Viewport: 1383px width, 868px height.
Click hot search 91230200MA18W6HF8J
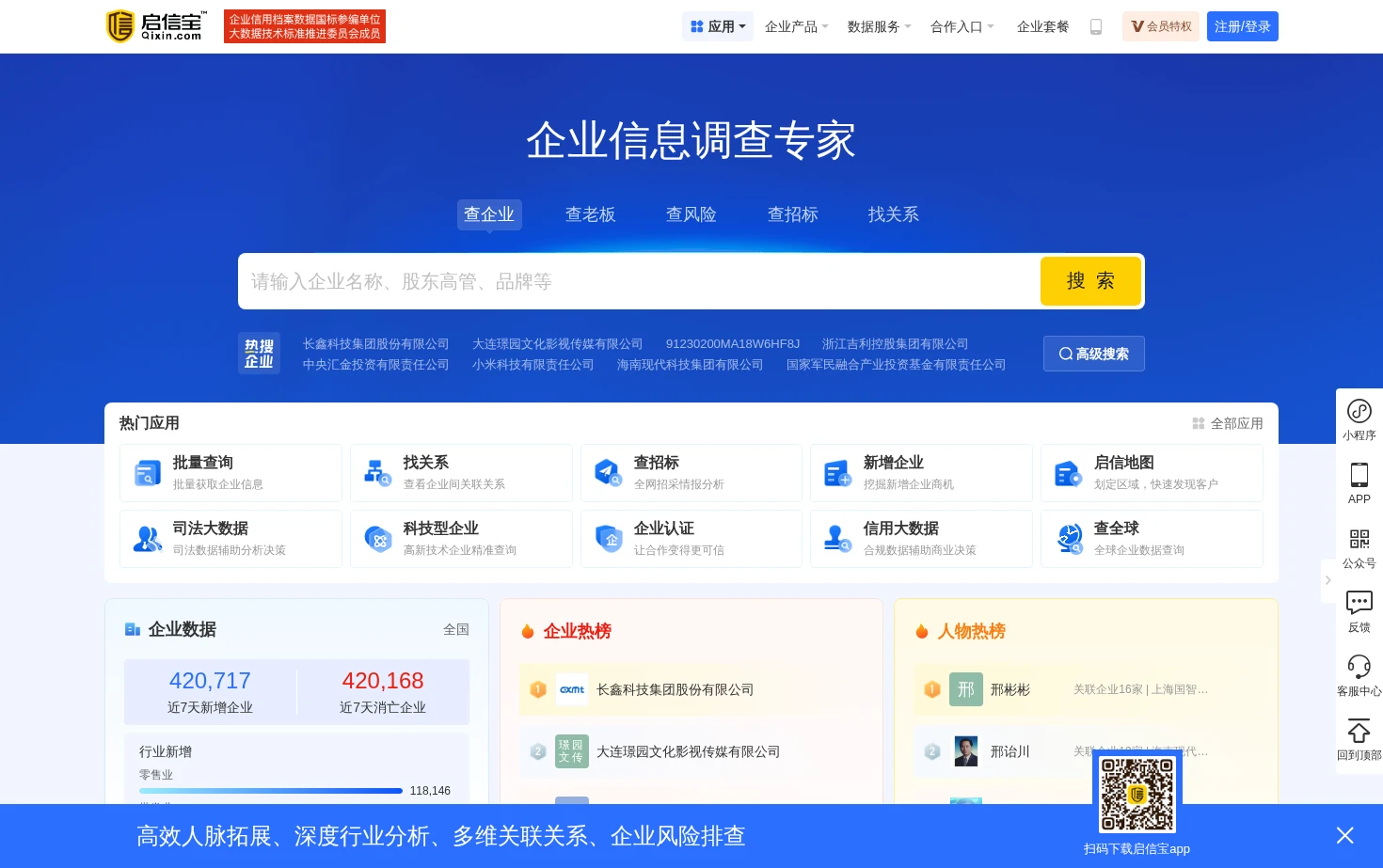click(x=733, y=344)
